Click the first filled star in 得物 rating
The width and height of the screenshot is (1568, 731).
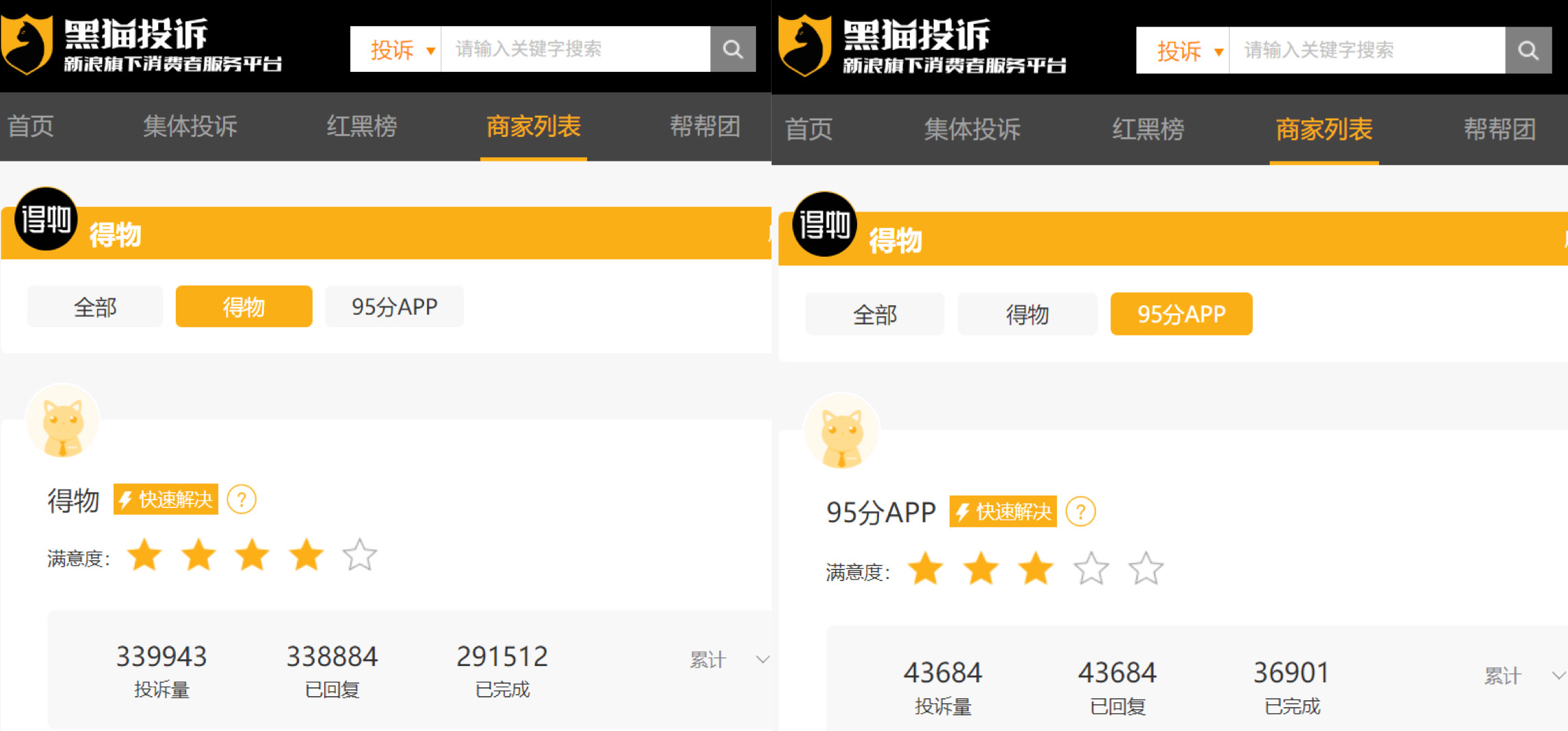coord(145,554)
